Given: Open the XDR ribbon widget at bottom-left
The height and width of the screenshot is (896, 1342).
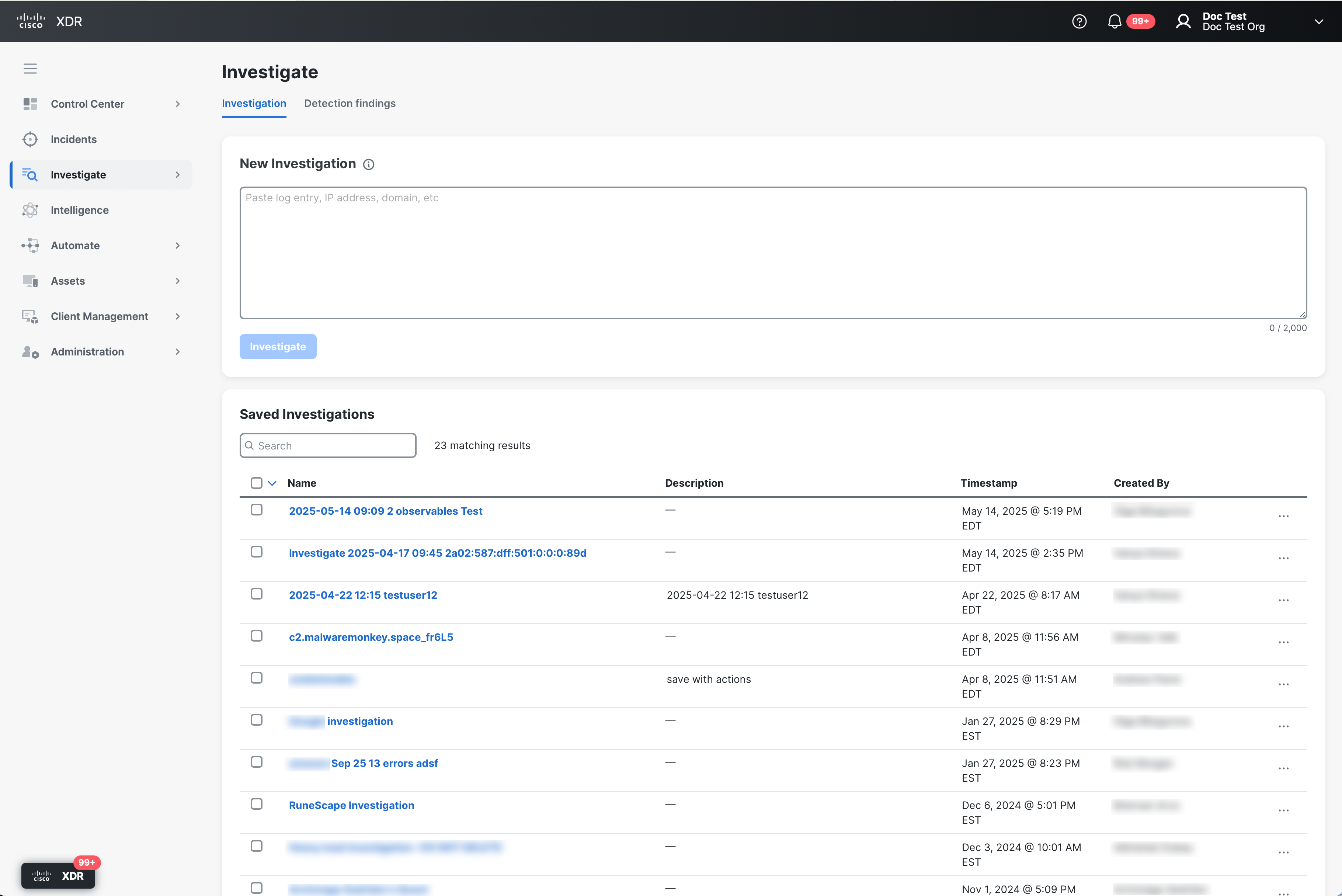Looking at the screenshot, I should click(58, 875).
